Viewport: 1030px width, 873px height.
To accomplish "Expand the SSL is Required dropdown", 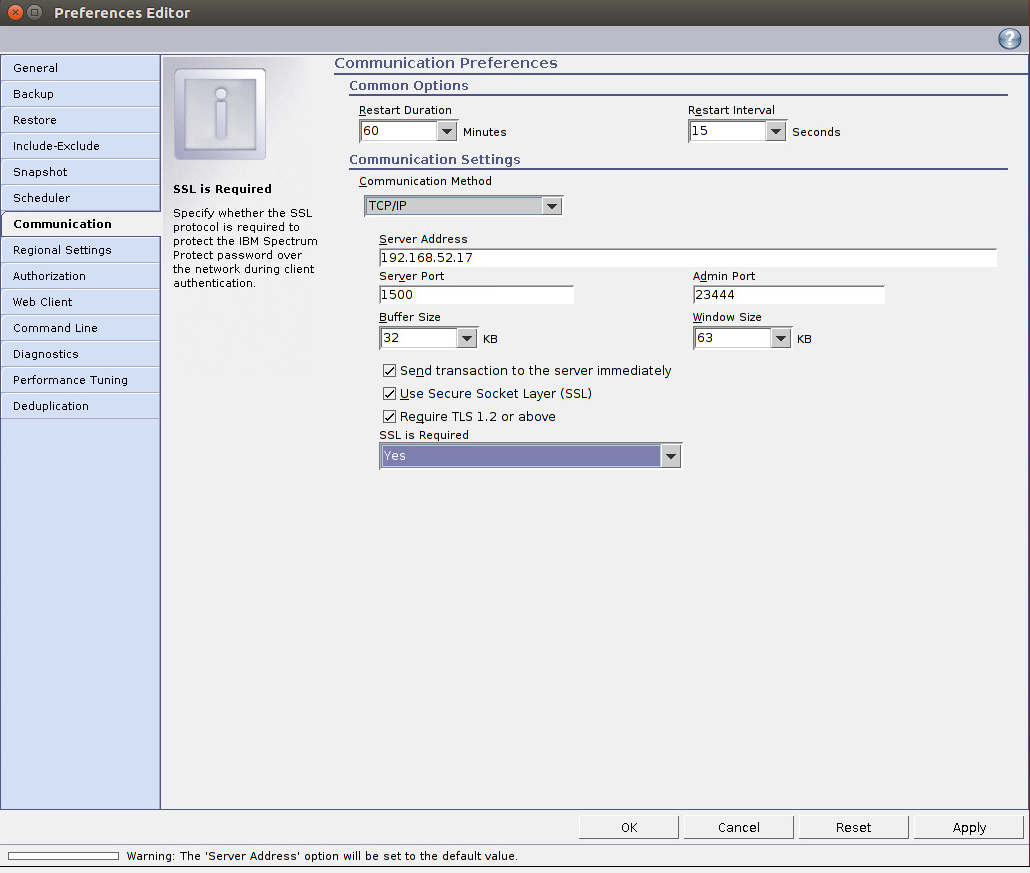I will click(670, 456).
